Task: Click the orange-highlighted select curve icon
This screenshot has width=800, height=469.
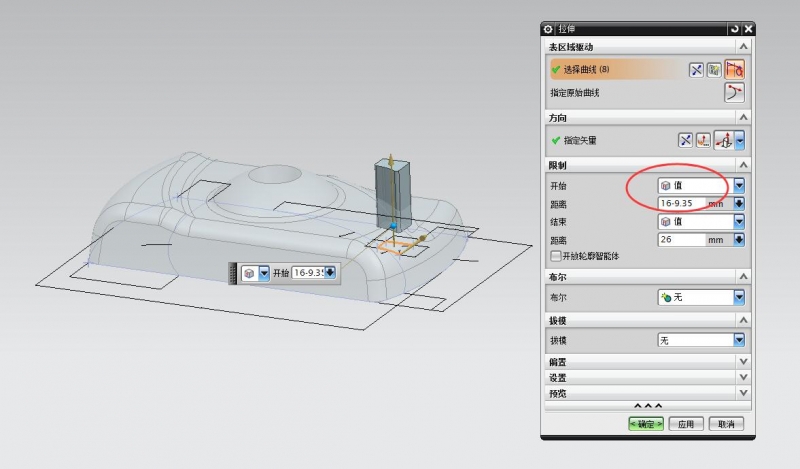Action: click(734, 70)
